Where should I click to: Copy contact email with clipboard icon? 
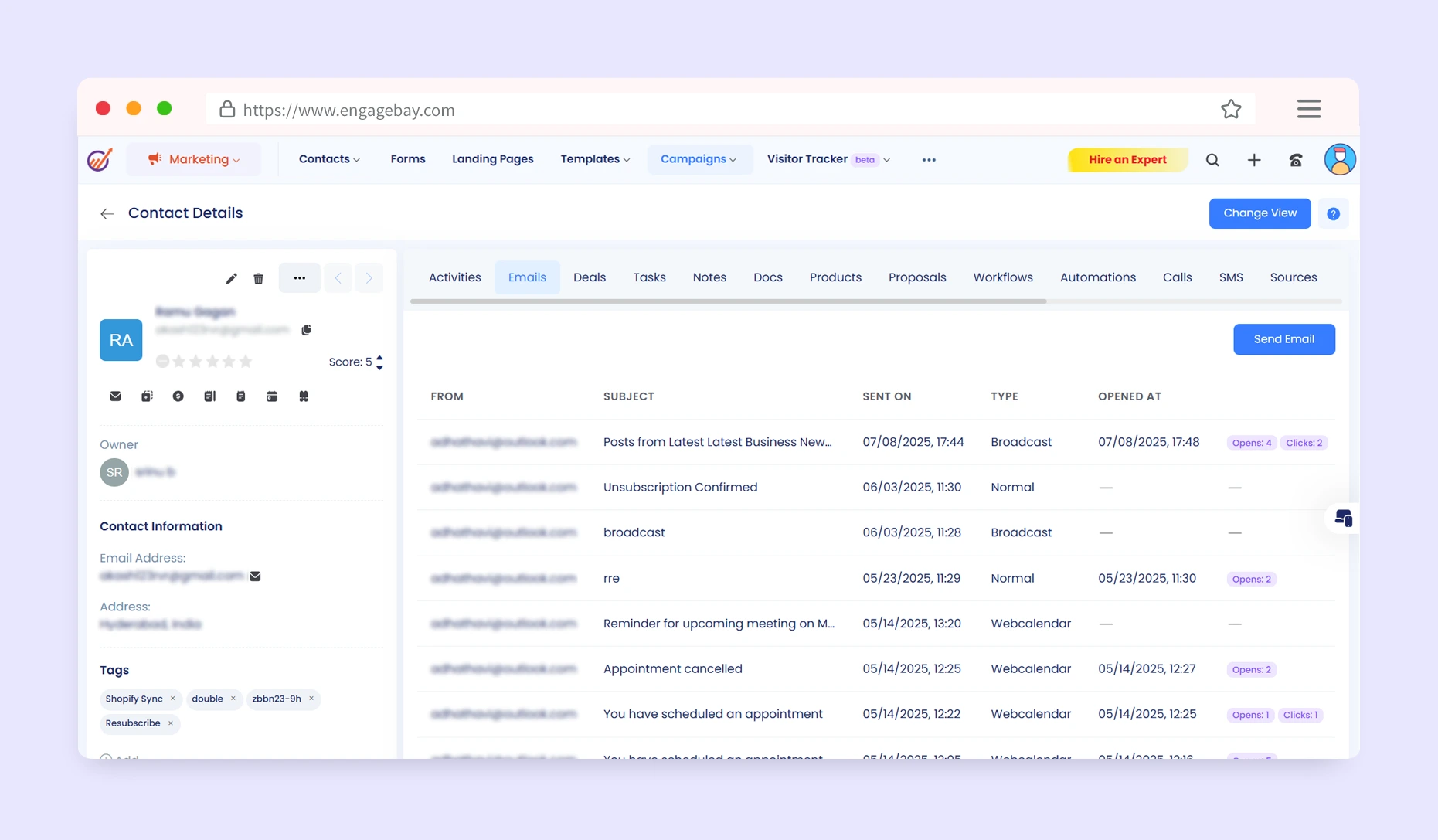(x=307, y=330)
